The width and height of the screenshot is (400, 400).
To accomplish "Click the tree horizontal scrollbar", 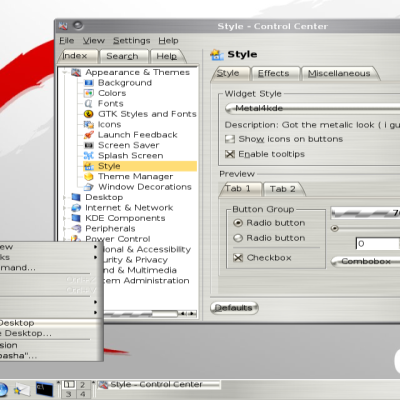I will (x=150, y=314).
